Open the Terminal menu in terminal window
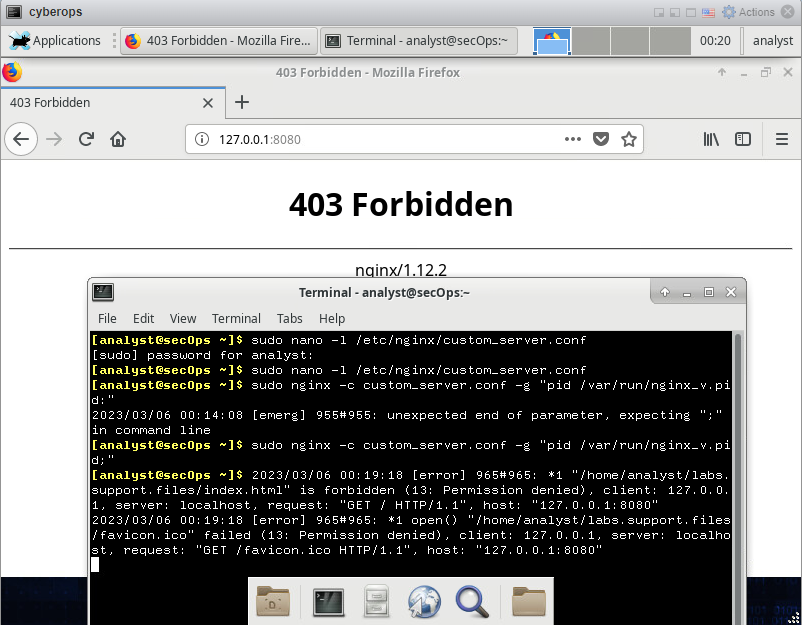Screen dimensions: 802x625 click(236, 319)
